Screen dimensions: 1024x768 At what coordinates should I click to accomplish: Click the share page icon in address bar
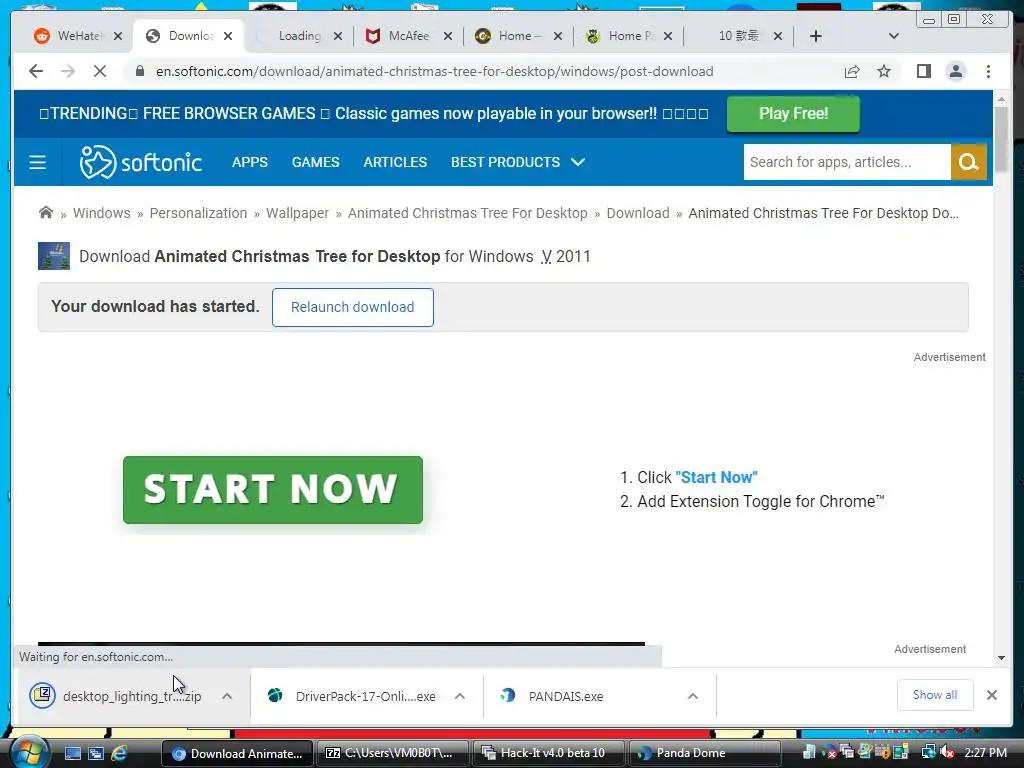coord(852,71)
